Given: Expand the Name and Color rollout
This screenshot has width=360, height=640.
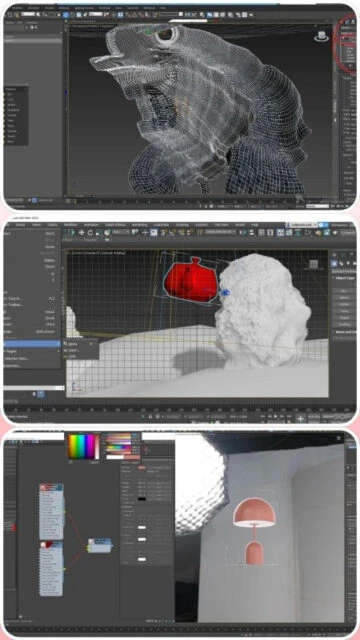Looking at the screenshot, I should 343,332.
